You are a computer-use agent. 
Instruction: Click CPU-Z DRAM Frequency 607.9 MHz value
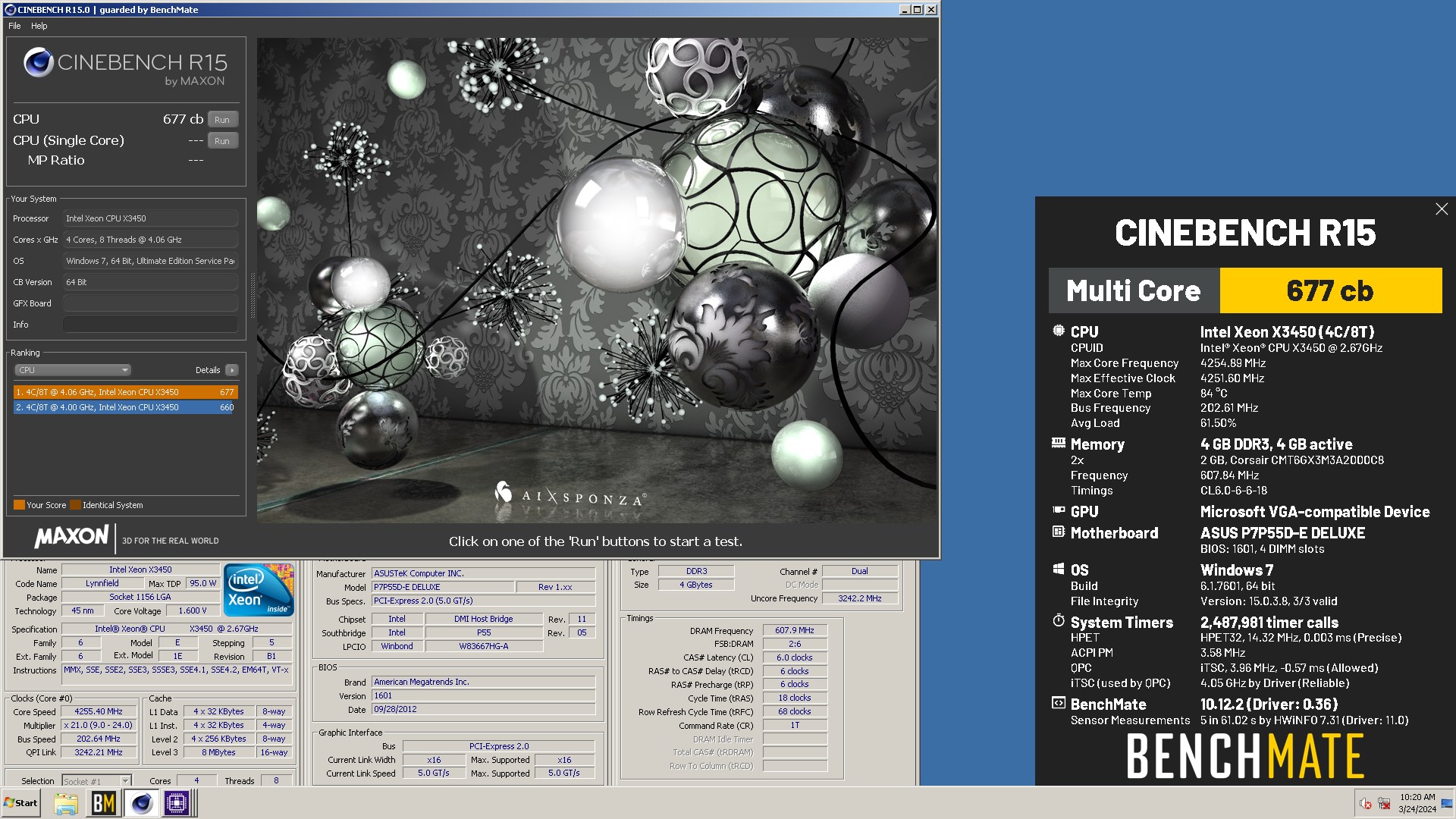tap(794, 631)
